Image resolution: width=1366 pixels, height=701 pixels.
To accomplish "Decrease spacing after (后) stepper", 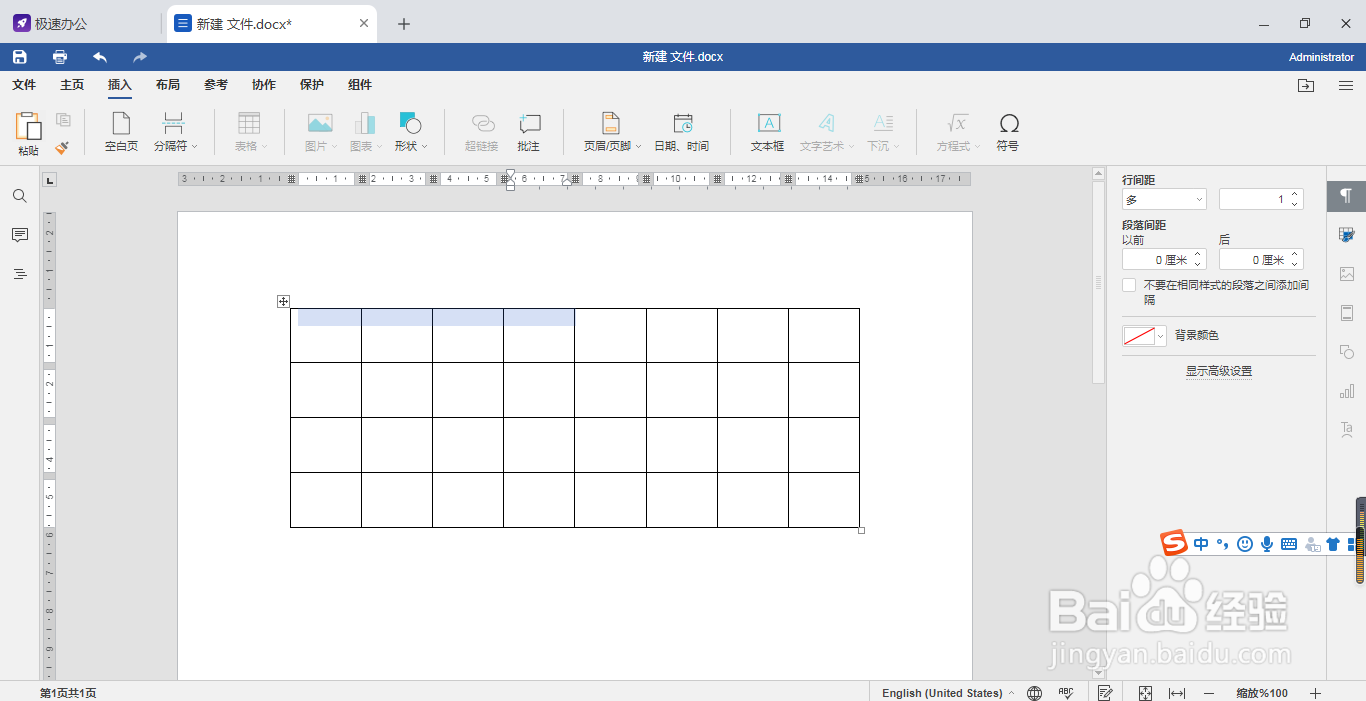I will (x=1295, y=265).
